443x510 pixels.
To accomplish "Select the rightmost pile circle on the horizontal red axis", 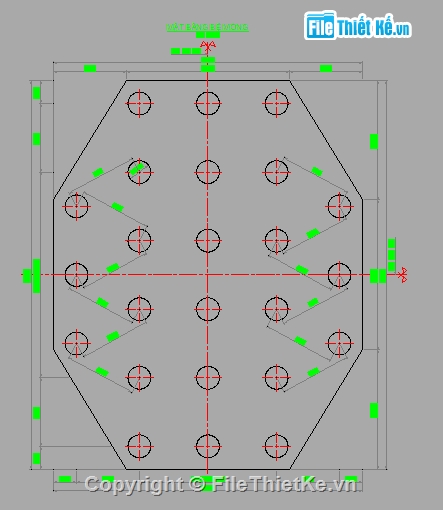I will point(339,275).
